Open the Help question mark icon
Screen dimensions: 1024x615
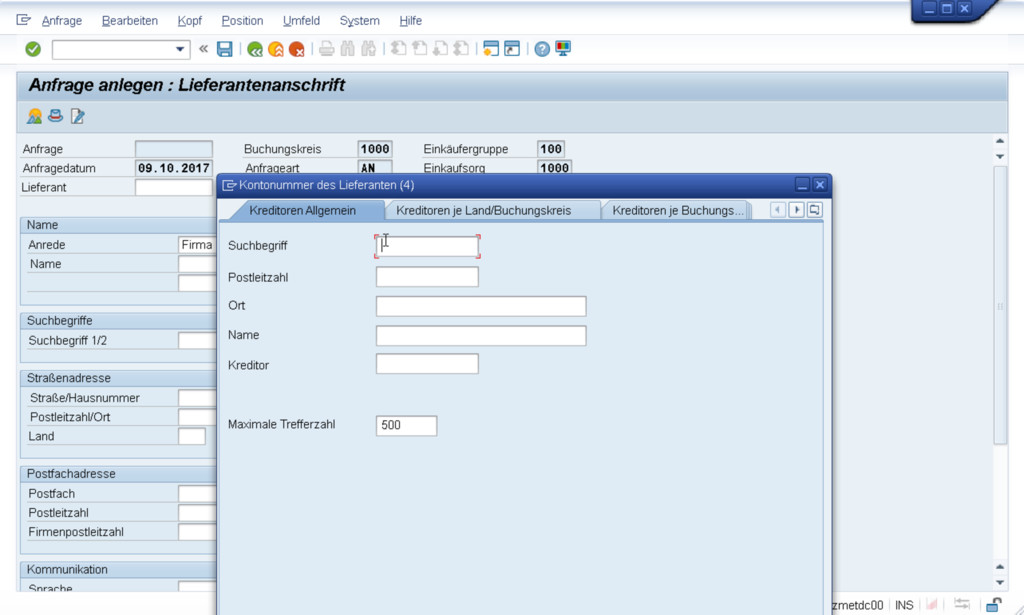(x=542, y=49)
